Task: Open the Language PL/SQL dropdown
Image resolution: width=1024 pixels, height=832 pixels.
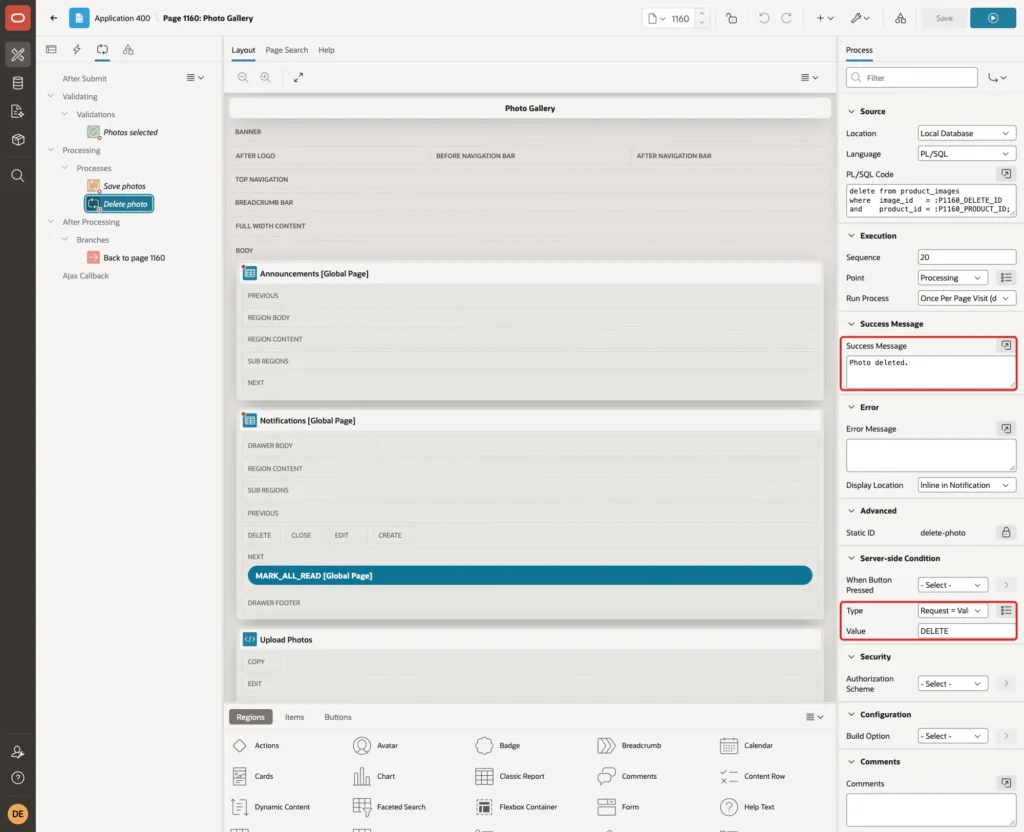Action: tap(966, 154)
